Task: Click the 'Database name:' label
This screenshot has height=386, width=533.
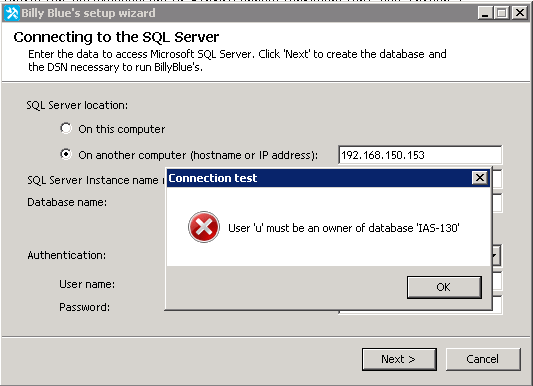Action: click(x=67, y=202)
